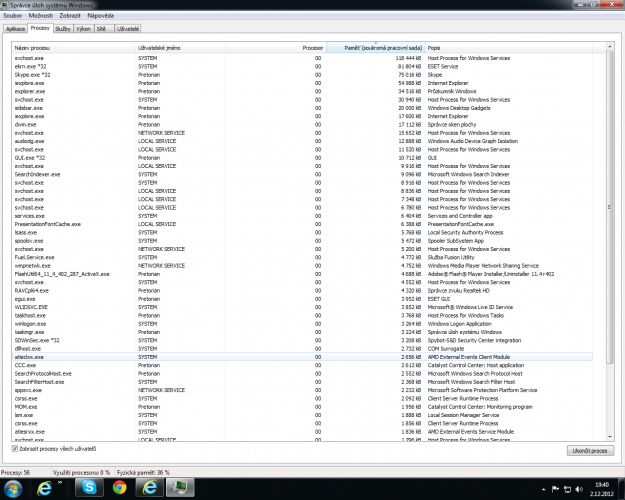Select the 'explorer.exe' process
Screen dimensions: 625x500
(x=302, y=91)
